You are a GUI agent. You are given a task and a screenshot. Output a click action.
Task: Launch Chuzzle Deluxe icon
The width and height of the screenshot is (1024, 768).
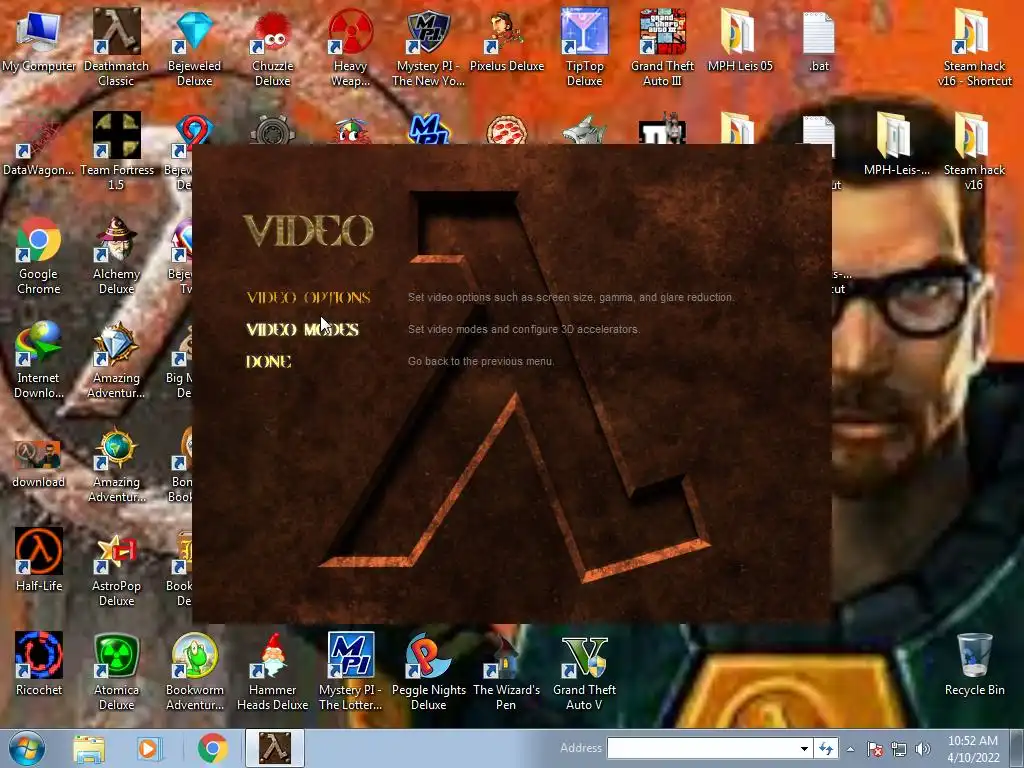tap(272, 47)
